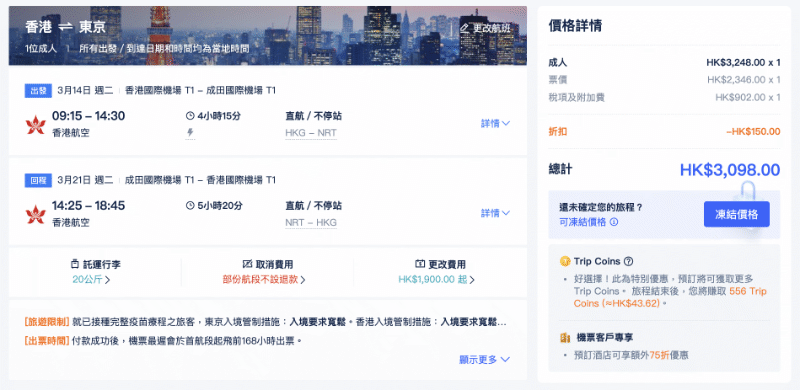Click the help question mark beside Trip Coins

[629, 261]
